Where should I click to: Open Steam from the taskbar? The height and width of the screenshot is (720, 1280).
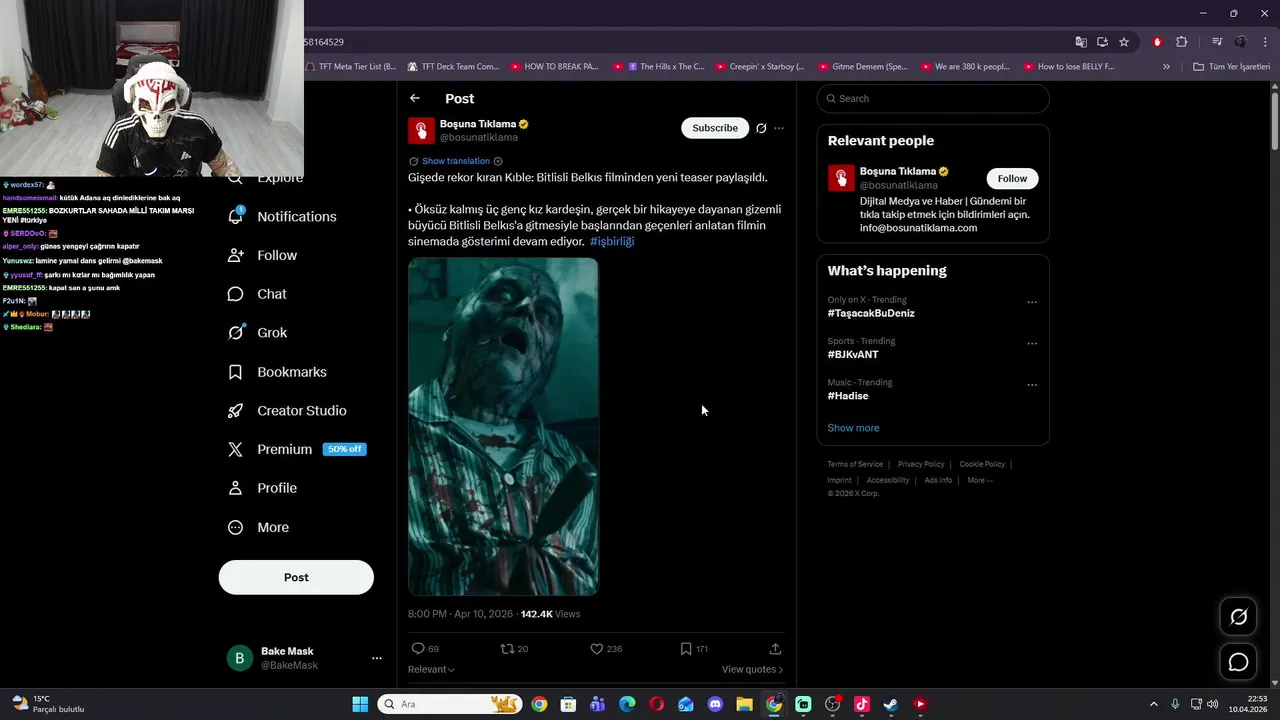891,704
